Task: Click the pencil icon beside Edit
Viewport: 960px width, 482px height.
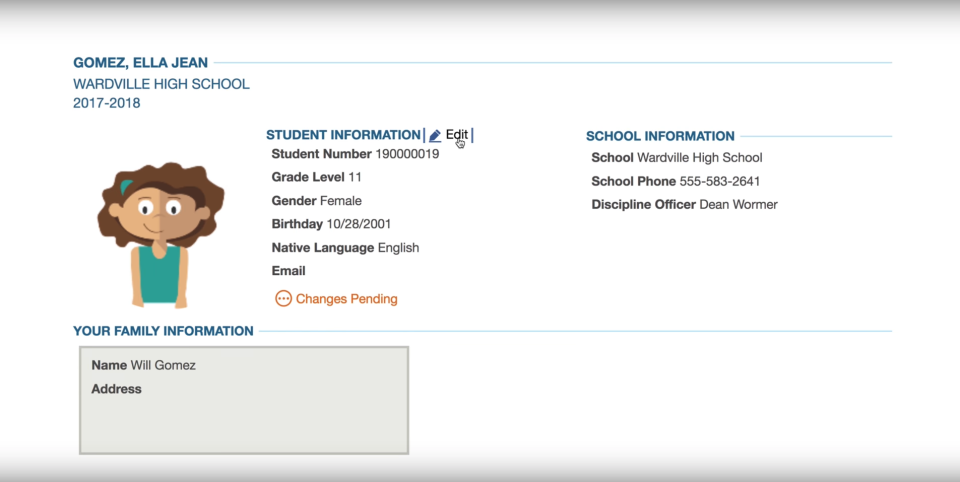Action: [x=435, y=135]
